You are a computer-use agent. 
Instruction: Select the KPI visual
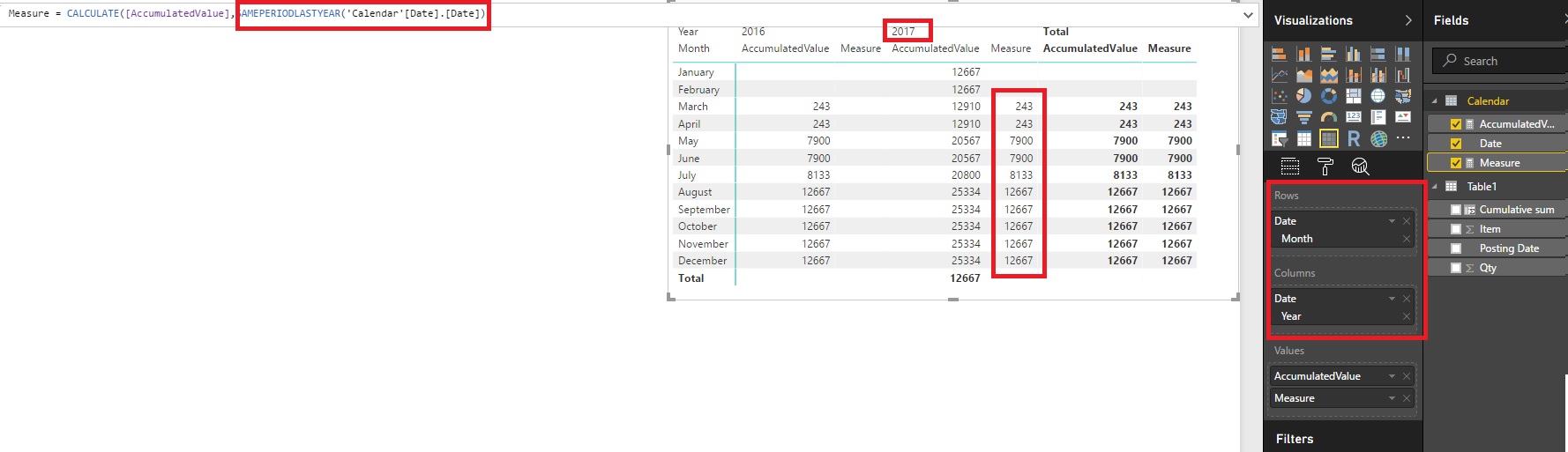1403,116
